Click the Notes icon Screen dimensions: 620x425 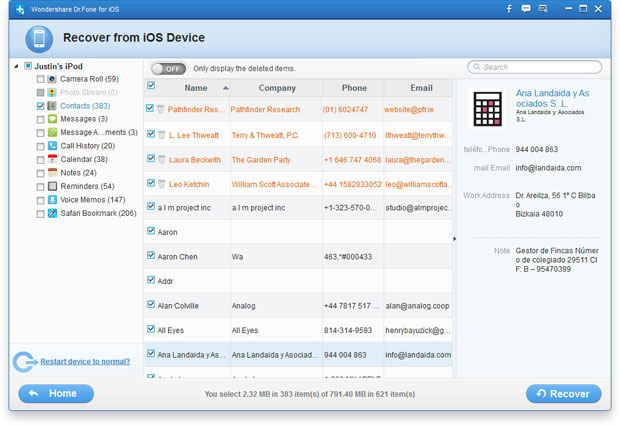[x=52, y=173]
